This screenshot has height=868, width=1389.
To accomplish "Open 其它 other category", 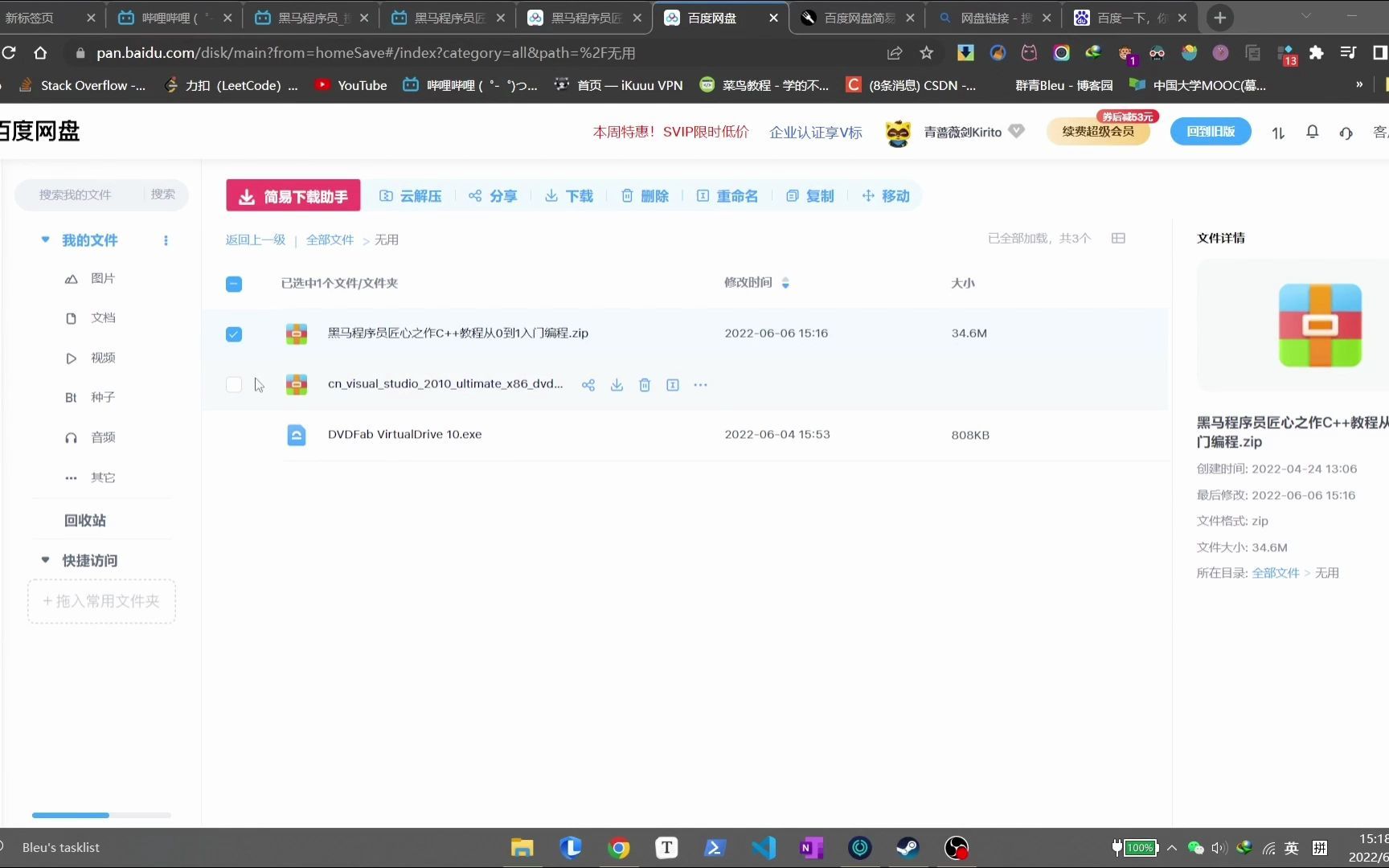I will point(90,477).
